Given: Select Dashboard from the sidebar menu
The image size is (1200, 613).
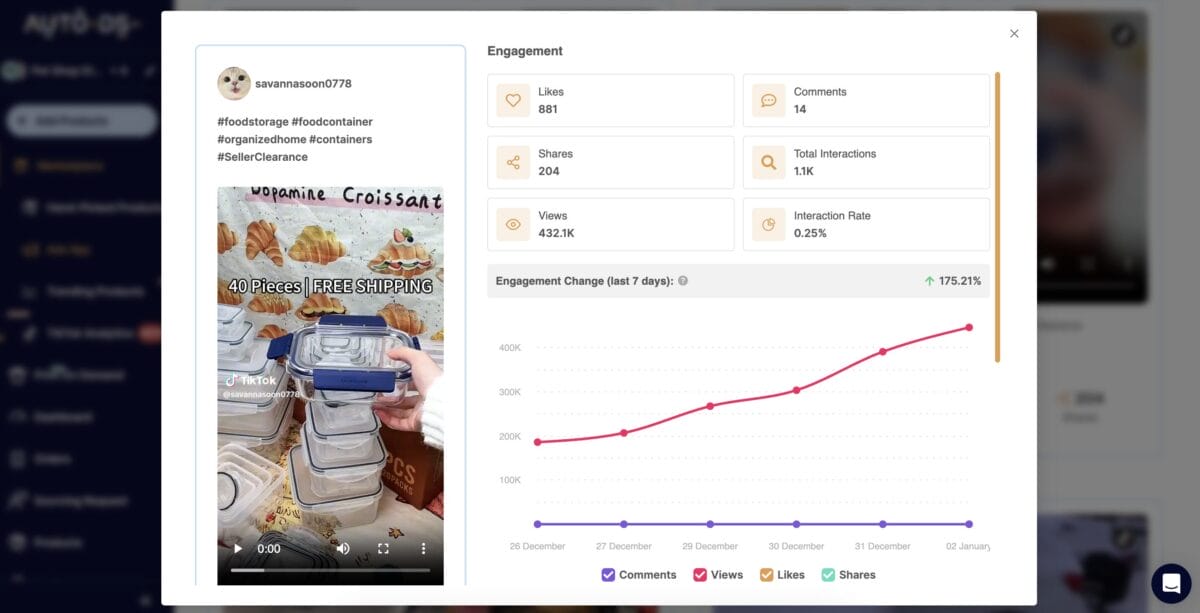Looking at the screenshot, I should [60, 417].
